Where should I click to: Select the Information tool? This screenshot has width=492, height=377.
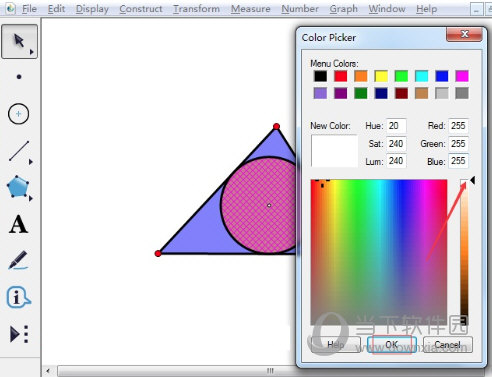click(18, 297)
